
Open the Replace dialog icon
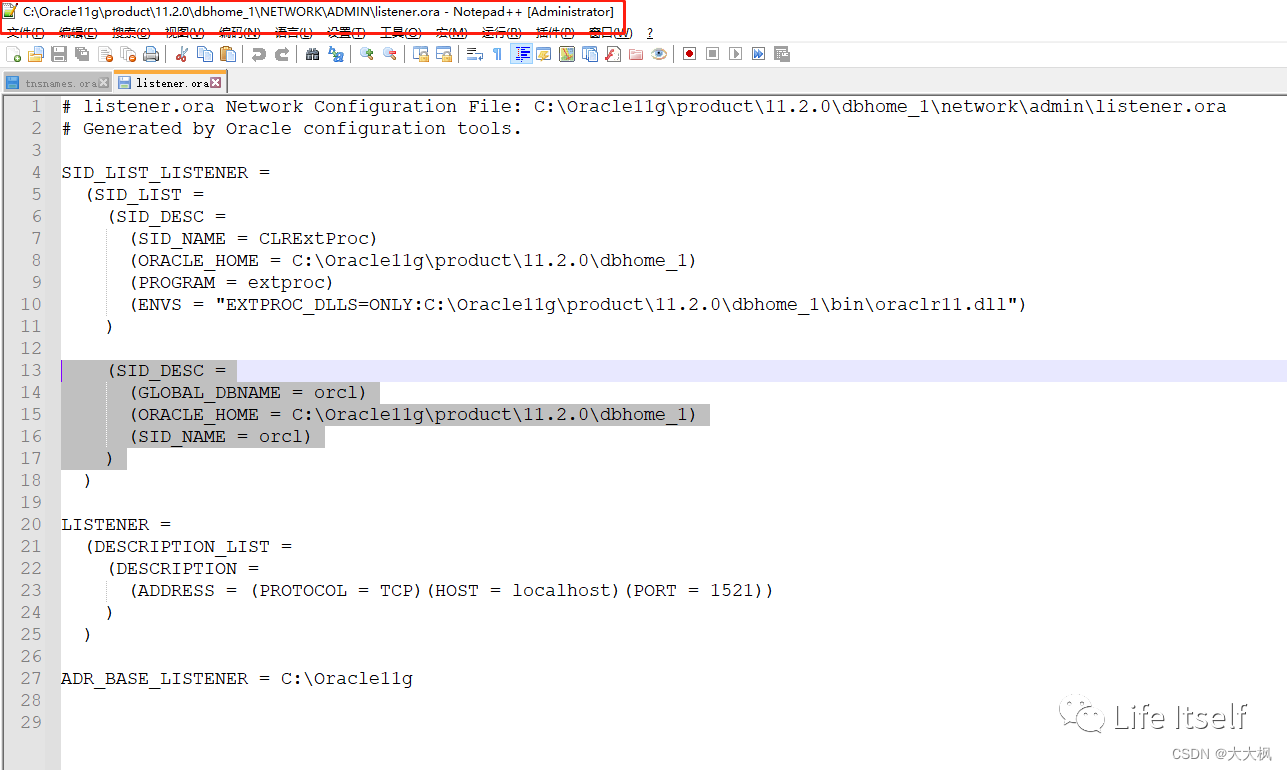[x=337, y=54]
